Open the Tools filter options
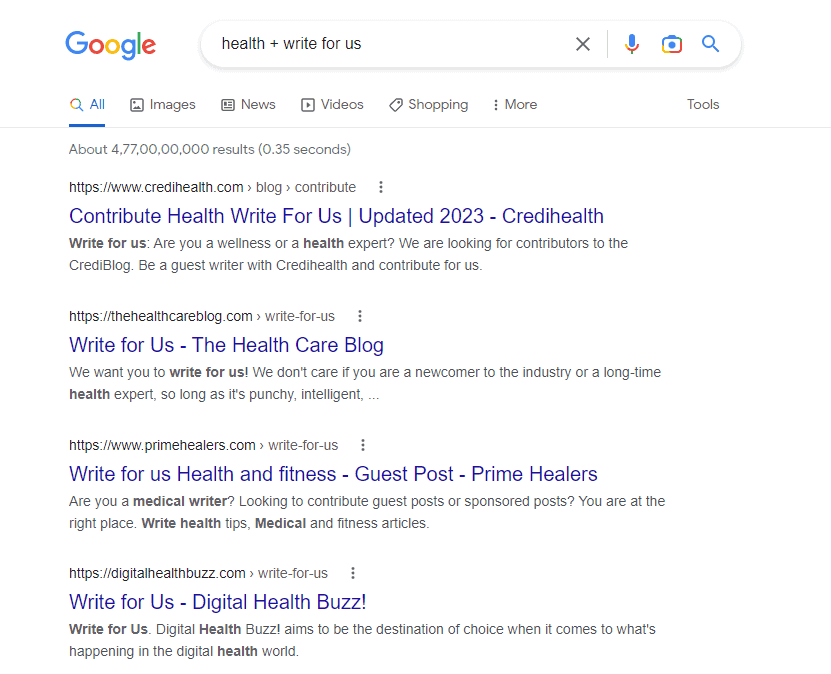This screenshot has width=831, height=674. [703, 105]
